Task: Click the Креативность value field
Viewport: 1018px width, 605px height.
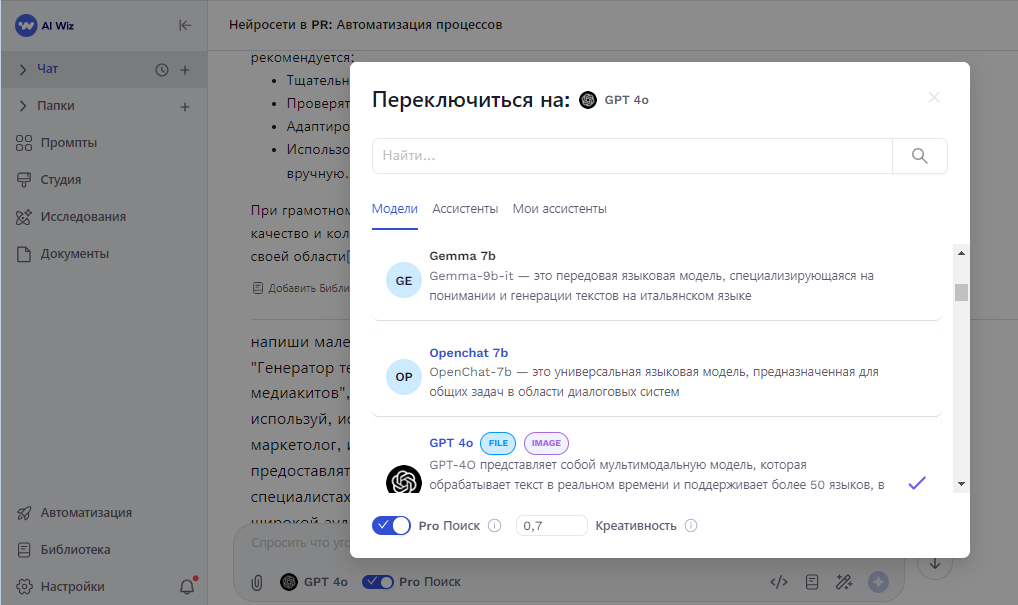Action: (x=551, y=526)
